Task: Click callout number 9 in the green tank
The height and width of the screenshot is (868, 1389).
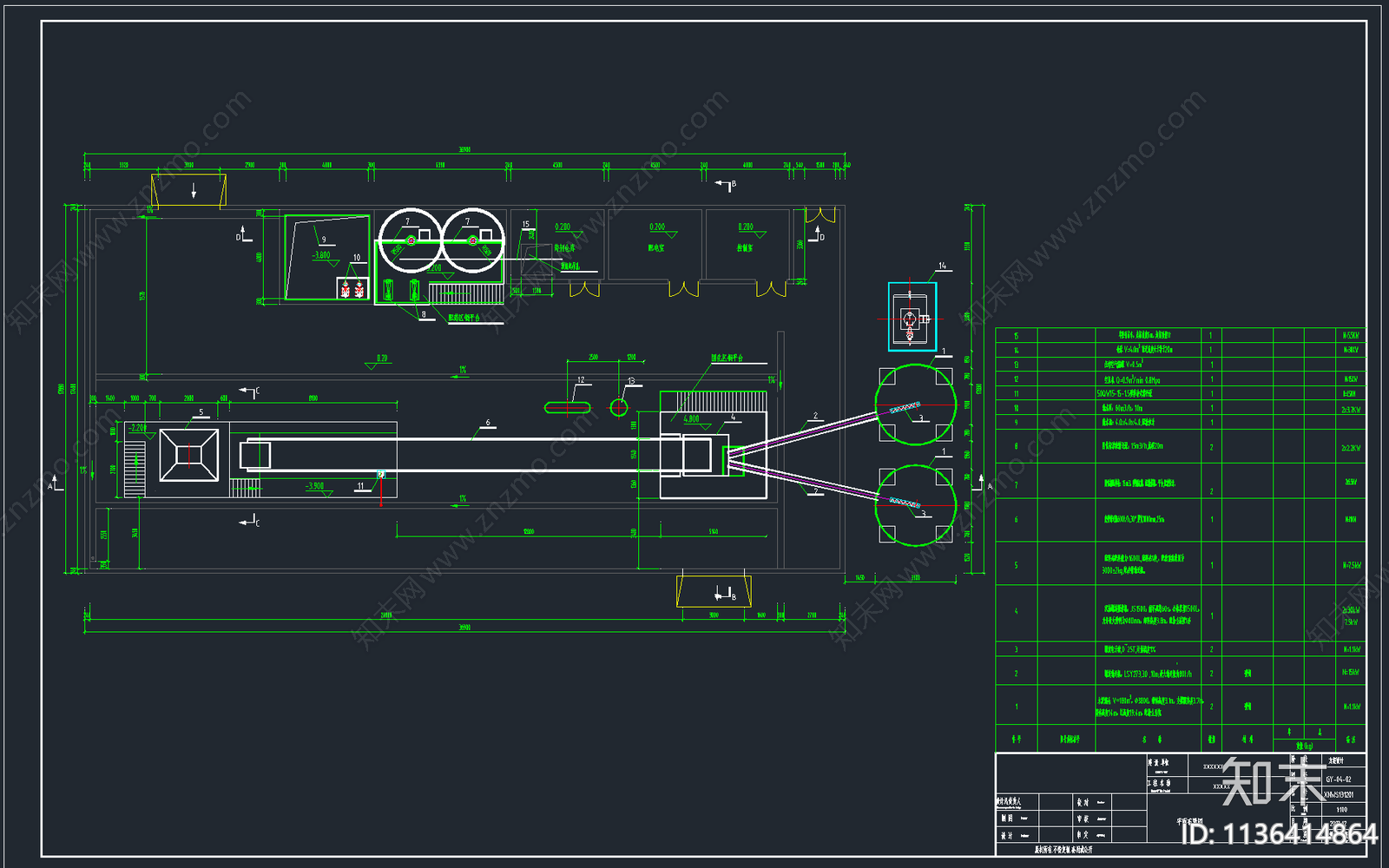Action: (324, 240)
